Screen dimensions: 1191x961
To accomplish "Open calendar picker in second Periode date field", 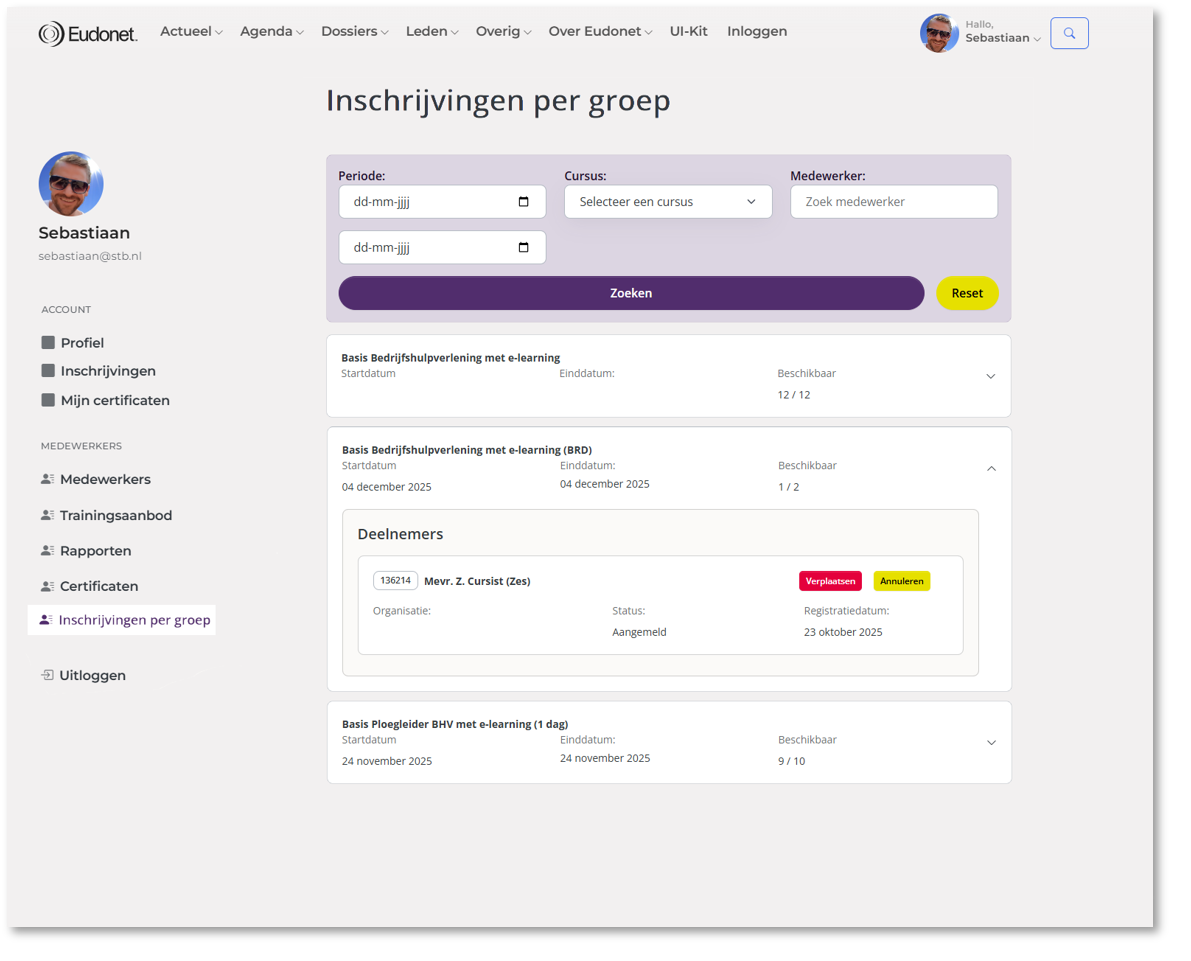I will (x=523, y=248).
